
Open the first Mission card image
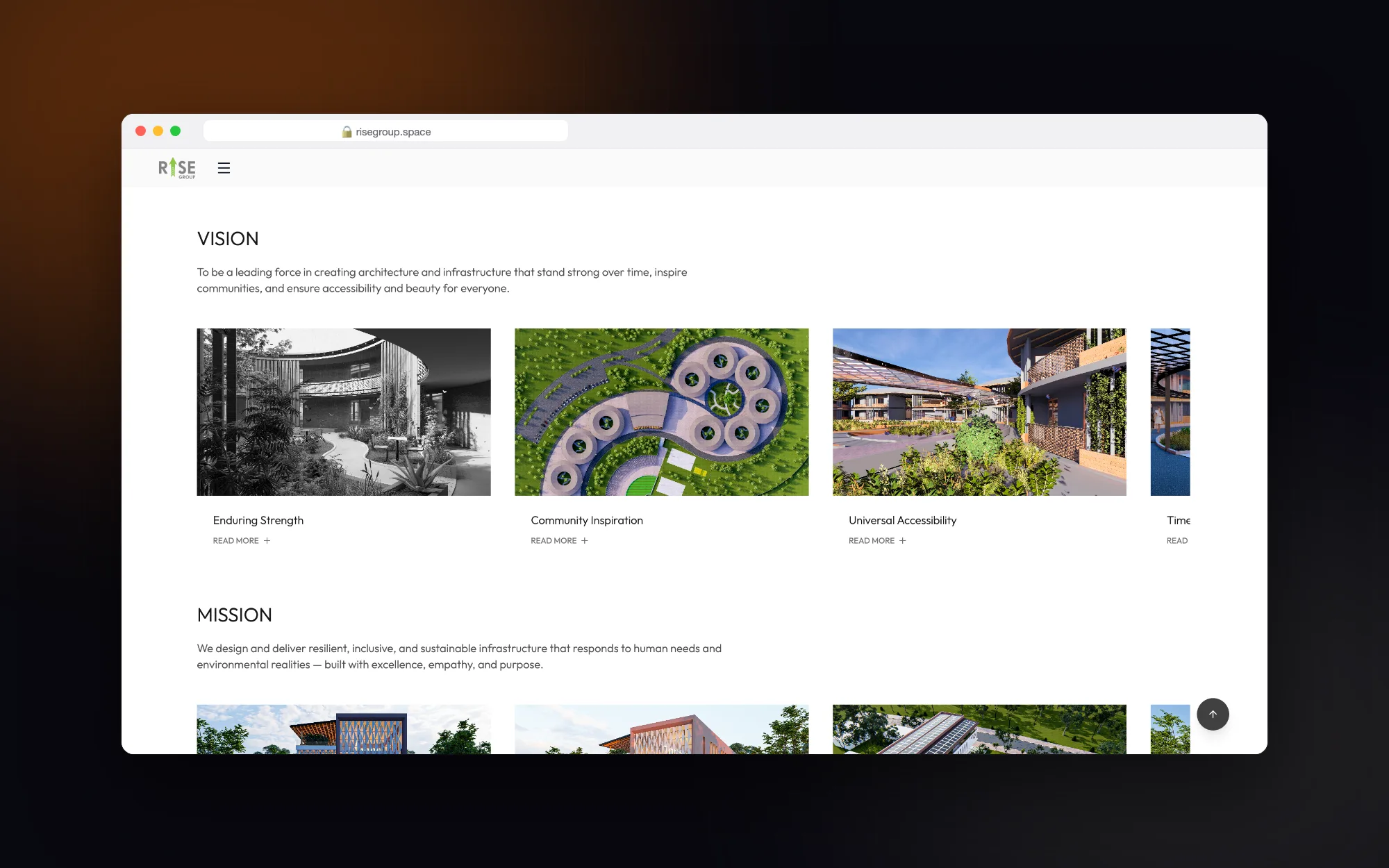[x=344, y=729]
